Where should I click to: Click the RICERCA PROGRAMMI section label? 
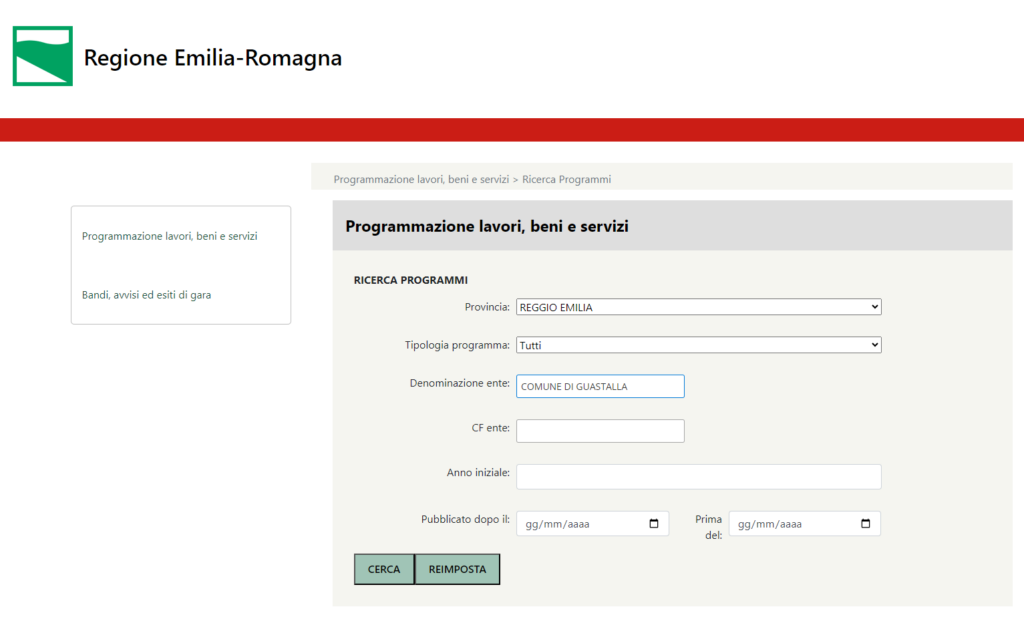411,280
